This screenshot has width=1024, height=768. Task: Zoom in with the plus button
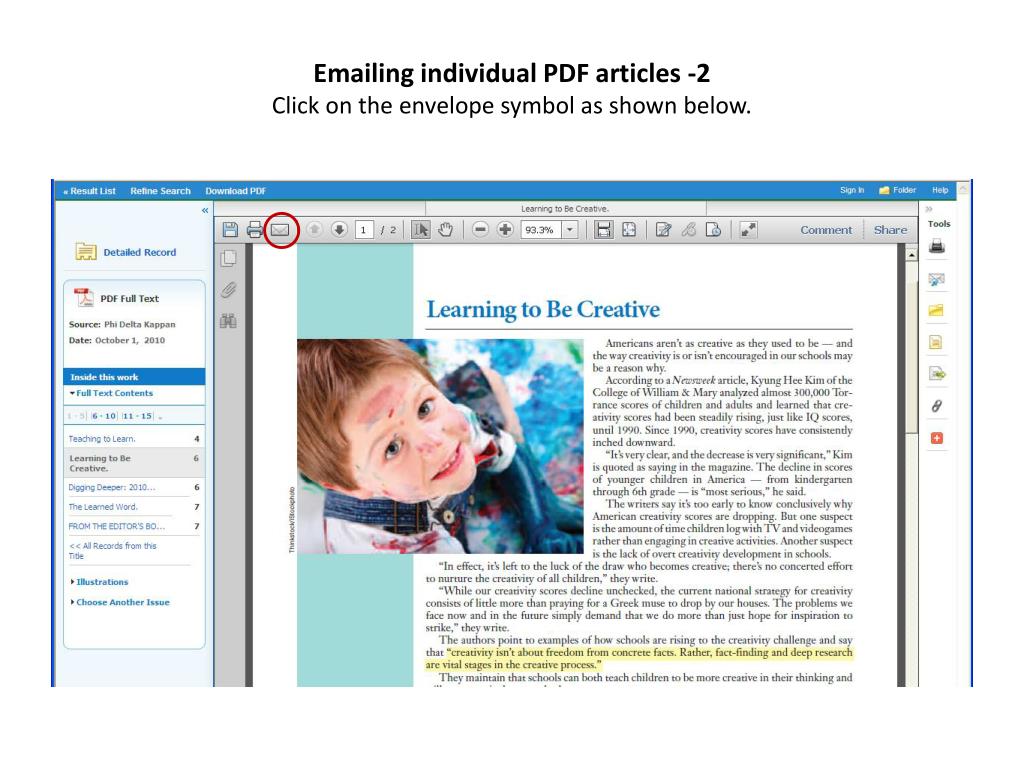(505, 230)
